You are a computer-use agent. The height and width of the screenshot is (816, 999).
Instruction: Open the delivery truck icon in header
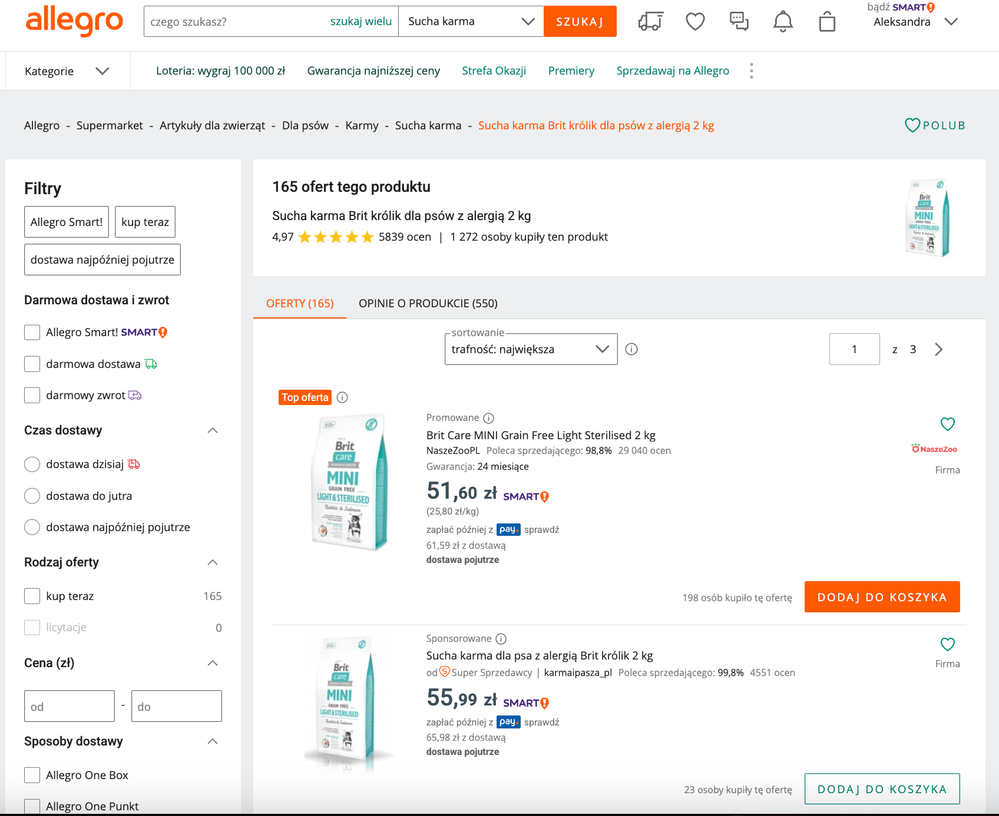tap(650, 22)
